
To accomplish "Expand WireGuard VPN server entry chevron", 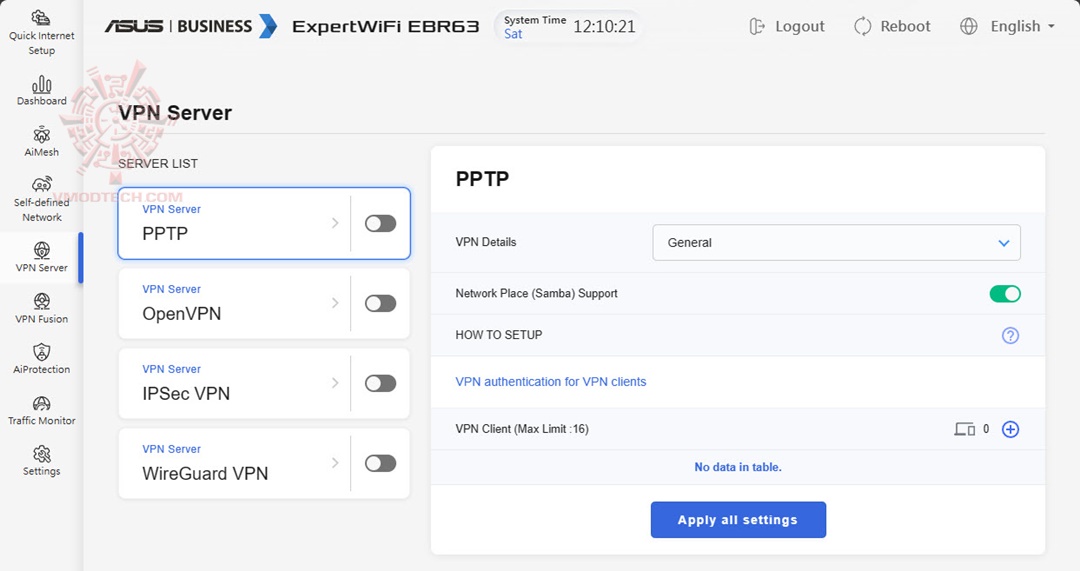I will click(335, 463).
